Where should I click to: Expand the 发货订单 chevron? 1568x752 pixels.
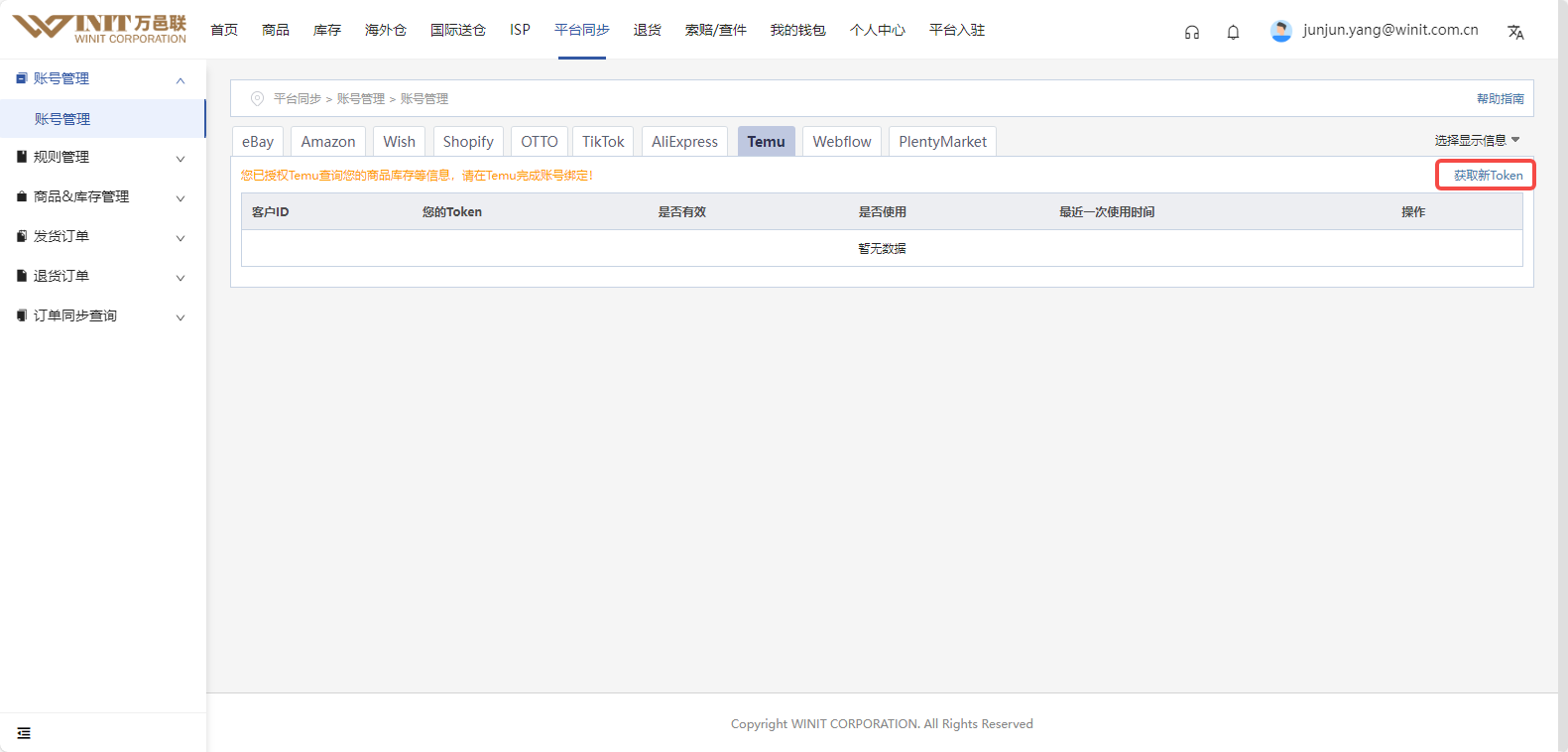click(181, 238)
